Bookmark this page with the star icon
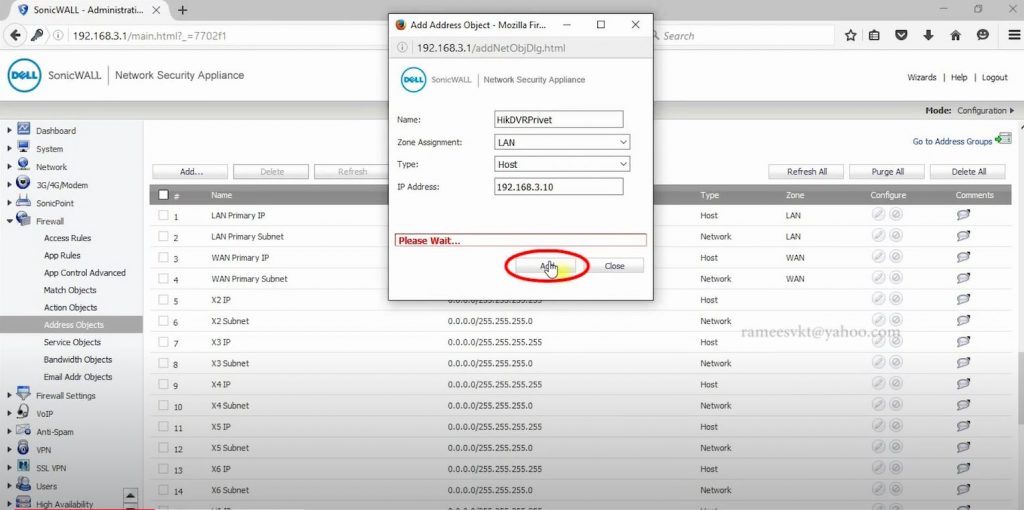The width and height of the screenshot is (1024, 510). pyautogui.click(x=850, y=36)
